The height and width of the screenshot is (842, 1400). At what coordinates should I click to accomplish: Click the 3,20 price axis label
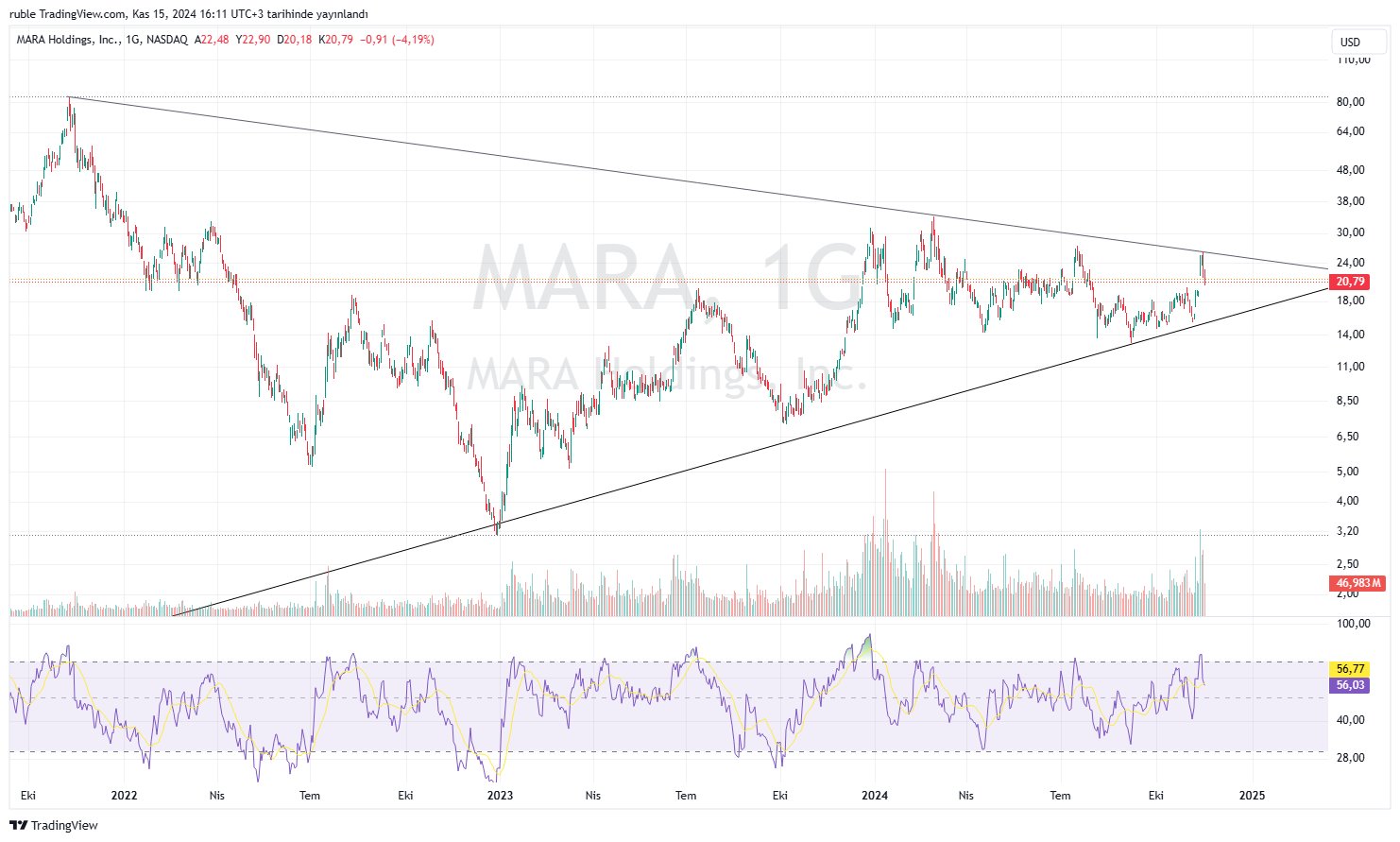[1348, 531]
